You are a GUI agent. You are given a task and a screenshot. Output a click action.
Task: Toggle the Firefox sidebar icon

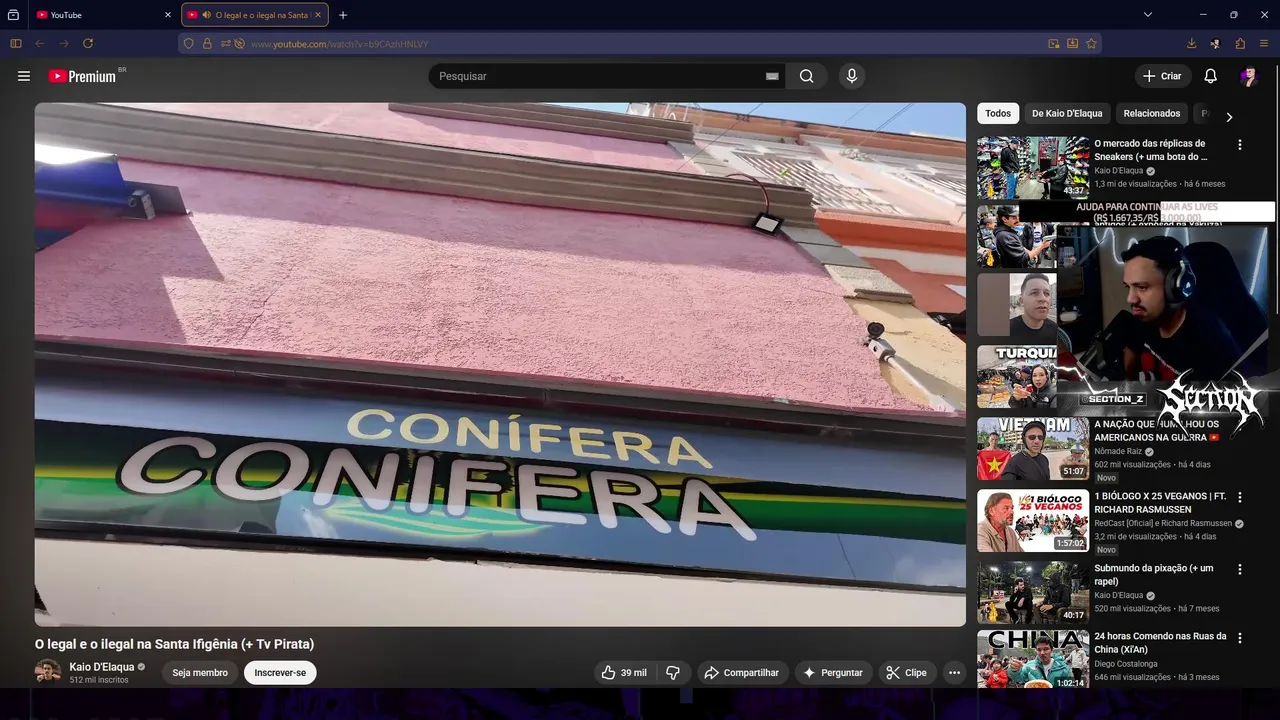15,44
